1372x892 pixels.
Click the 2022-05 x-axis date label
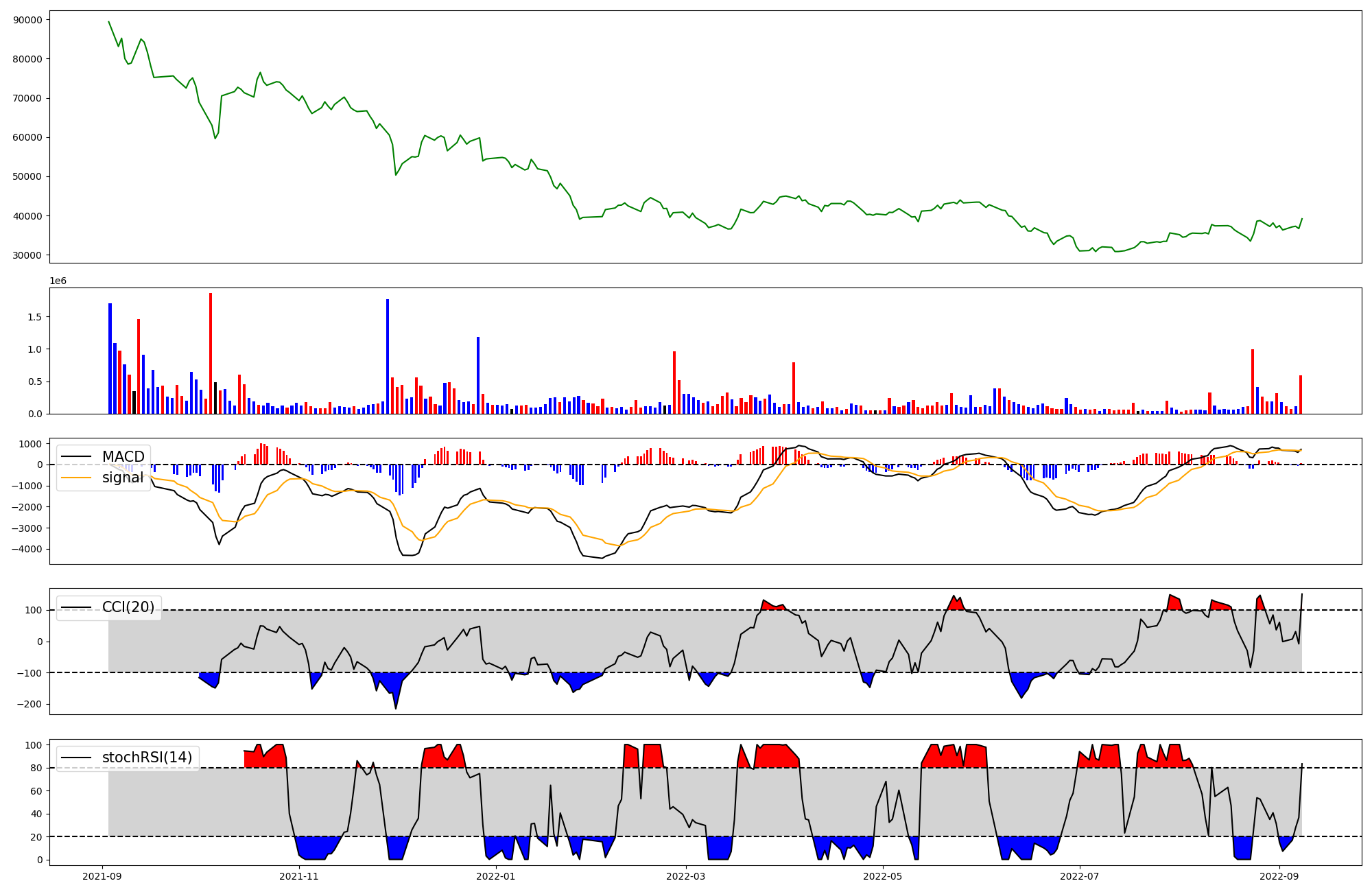[x=882, y=876]
